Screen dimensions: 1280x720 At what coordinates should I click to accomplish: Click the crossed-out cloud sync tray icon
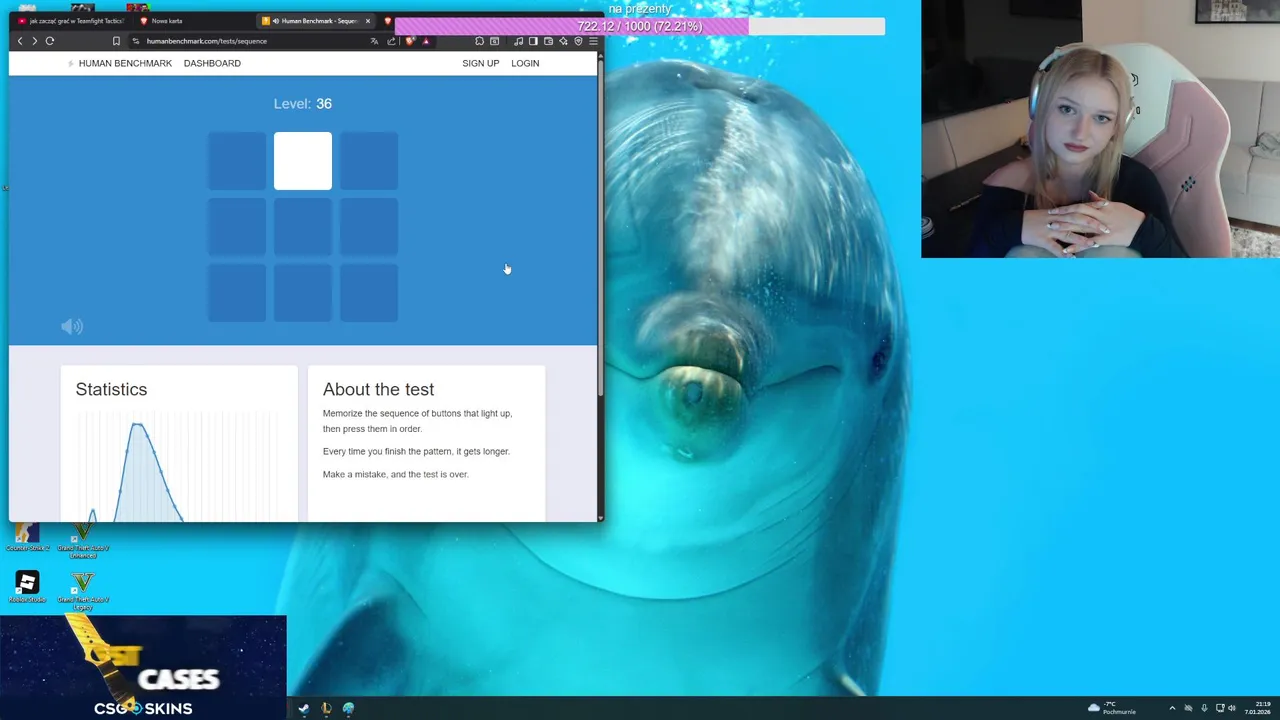pos(1188,708)
